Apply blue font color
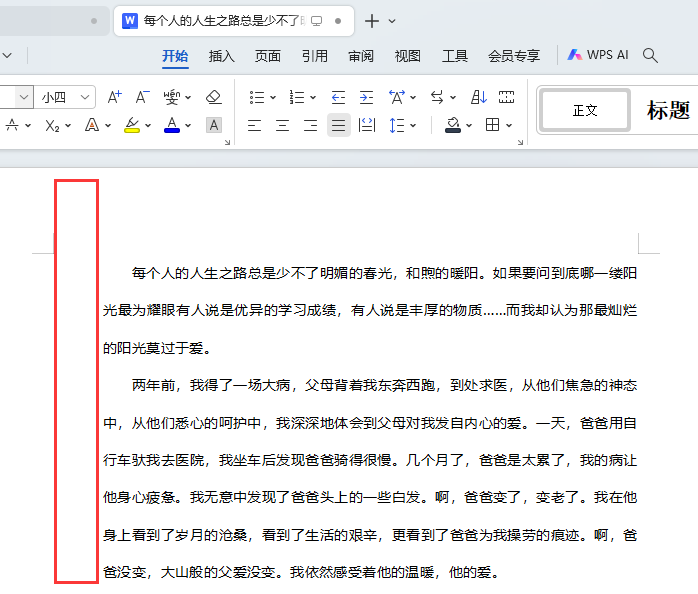The image size is (698, 594). (x=172, y=125)
